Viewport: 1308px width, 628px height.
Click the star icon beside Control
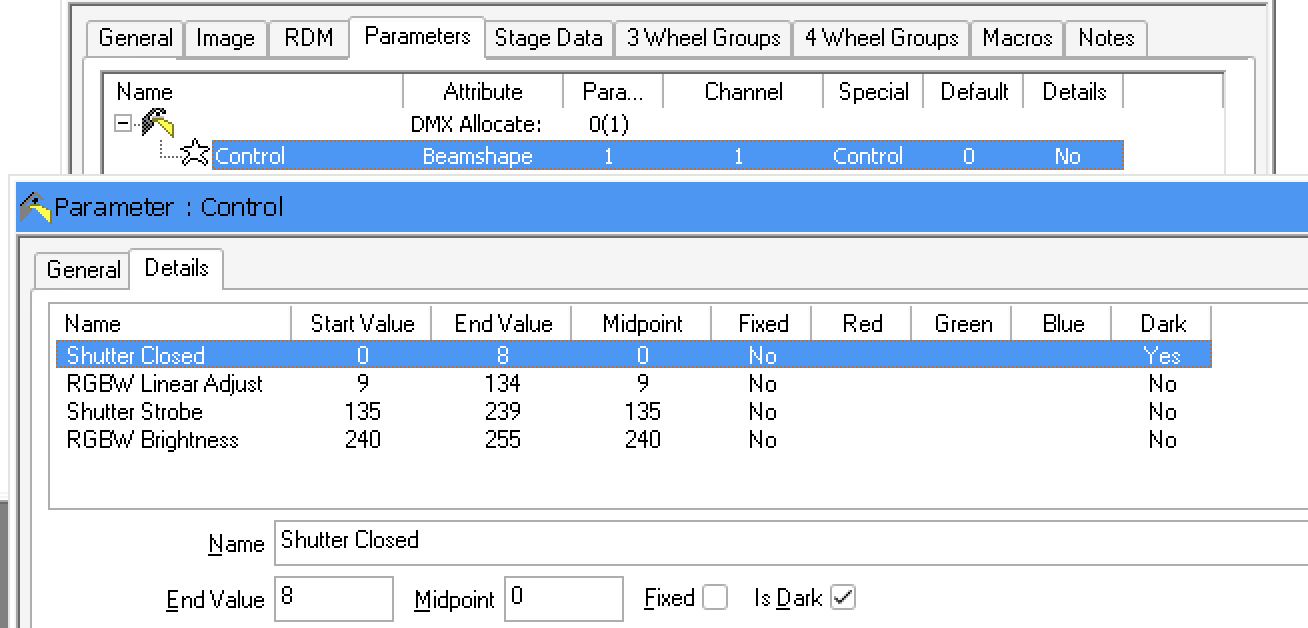[x=195, y=155]
